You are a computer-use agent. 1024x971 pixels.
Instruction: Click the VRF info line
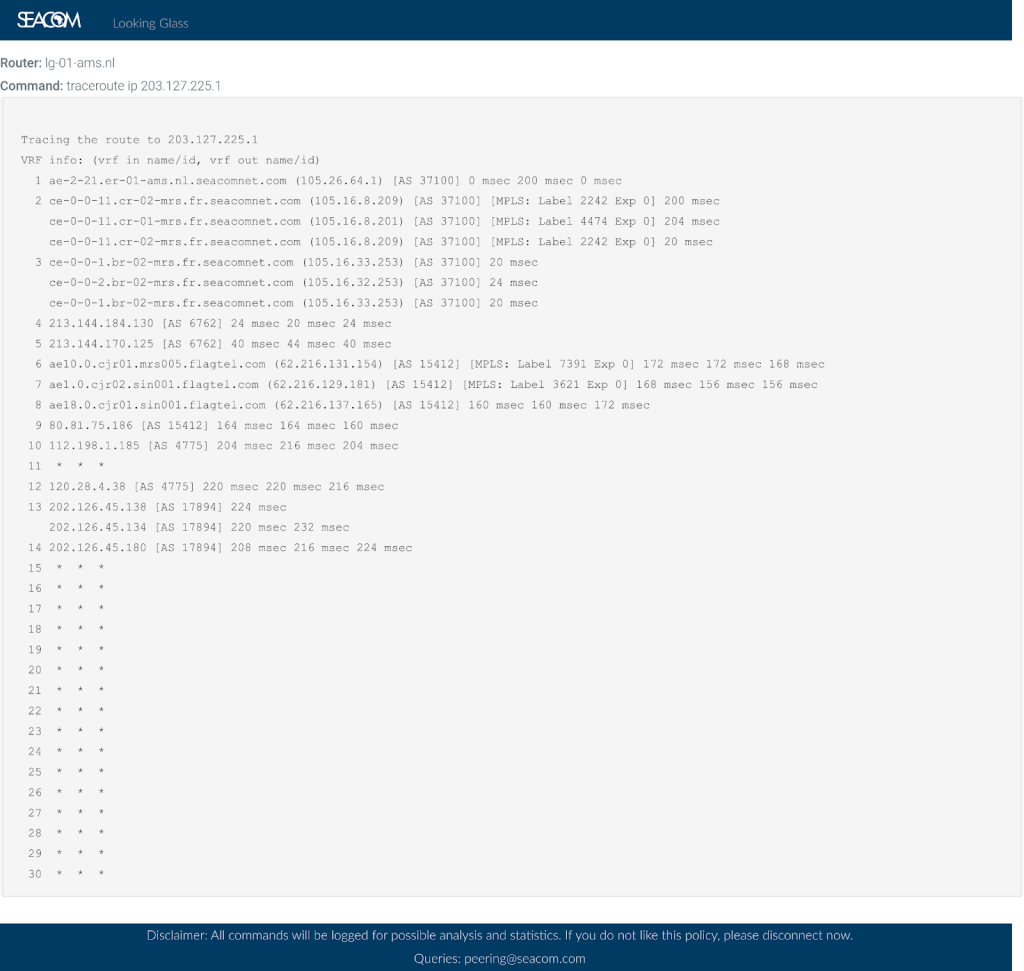170,160
